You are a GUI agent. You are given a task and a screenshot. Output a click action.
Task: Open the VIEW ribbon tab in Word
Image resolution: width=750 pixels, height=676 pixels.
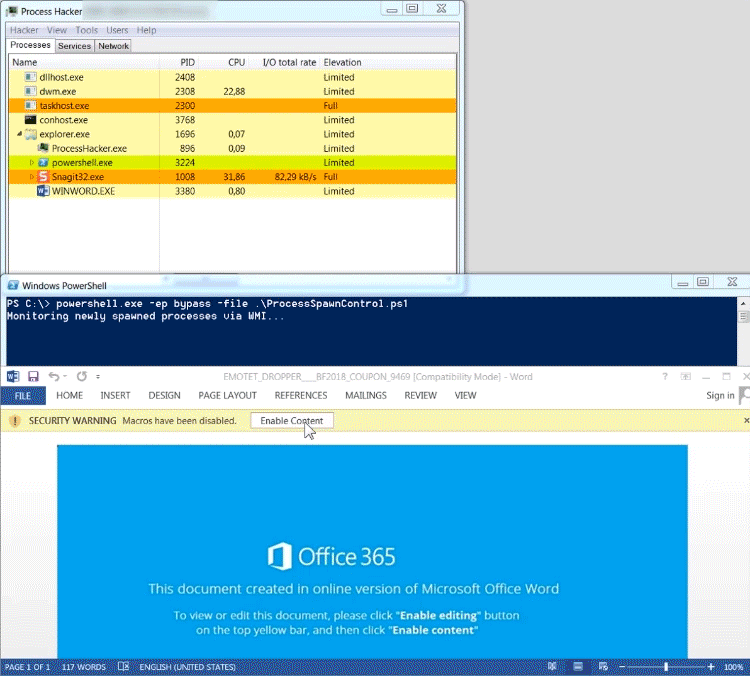[x=465, y=396]
